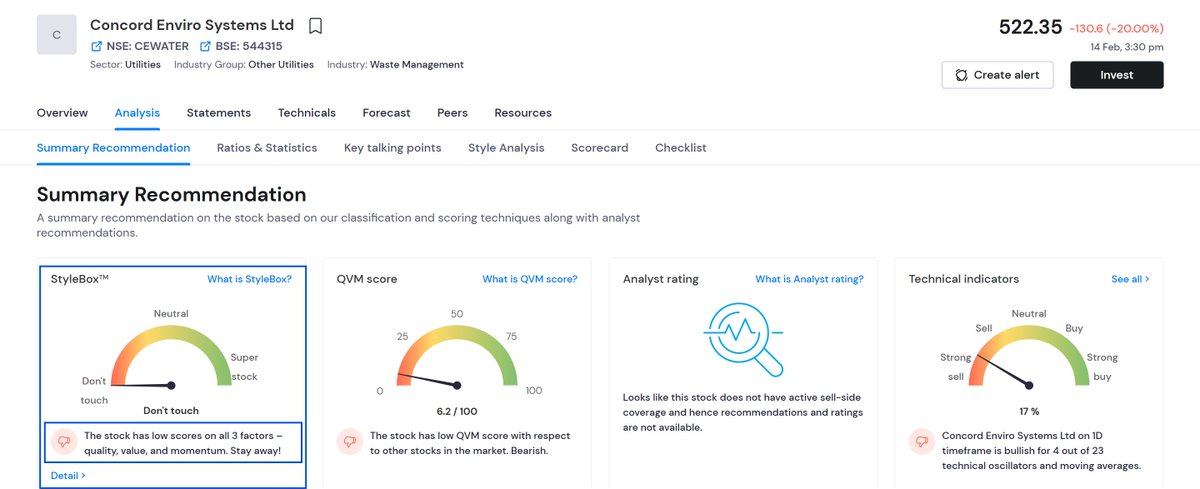Click the 'What is QVM score?' link
Screen dimensions: 1200x489
pyautogui.click(x=530, y=279)
